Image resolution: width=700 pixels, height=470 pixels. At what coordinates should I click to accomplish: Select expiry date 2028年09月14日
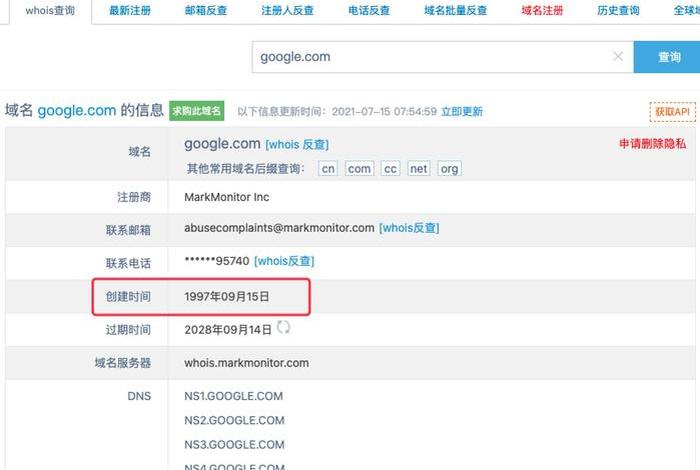(228, 330)
